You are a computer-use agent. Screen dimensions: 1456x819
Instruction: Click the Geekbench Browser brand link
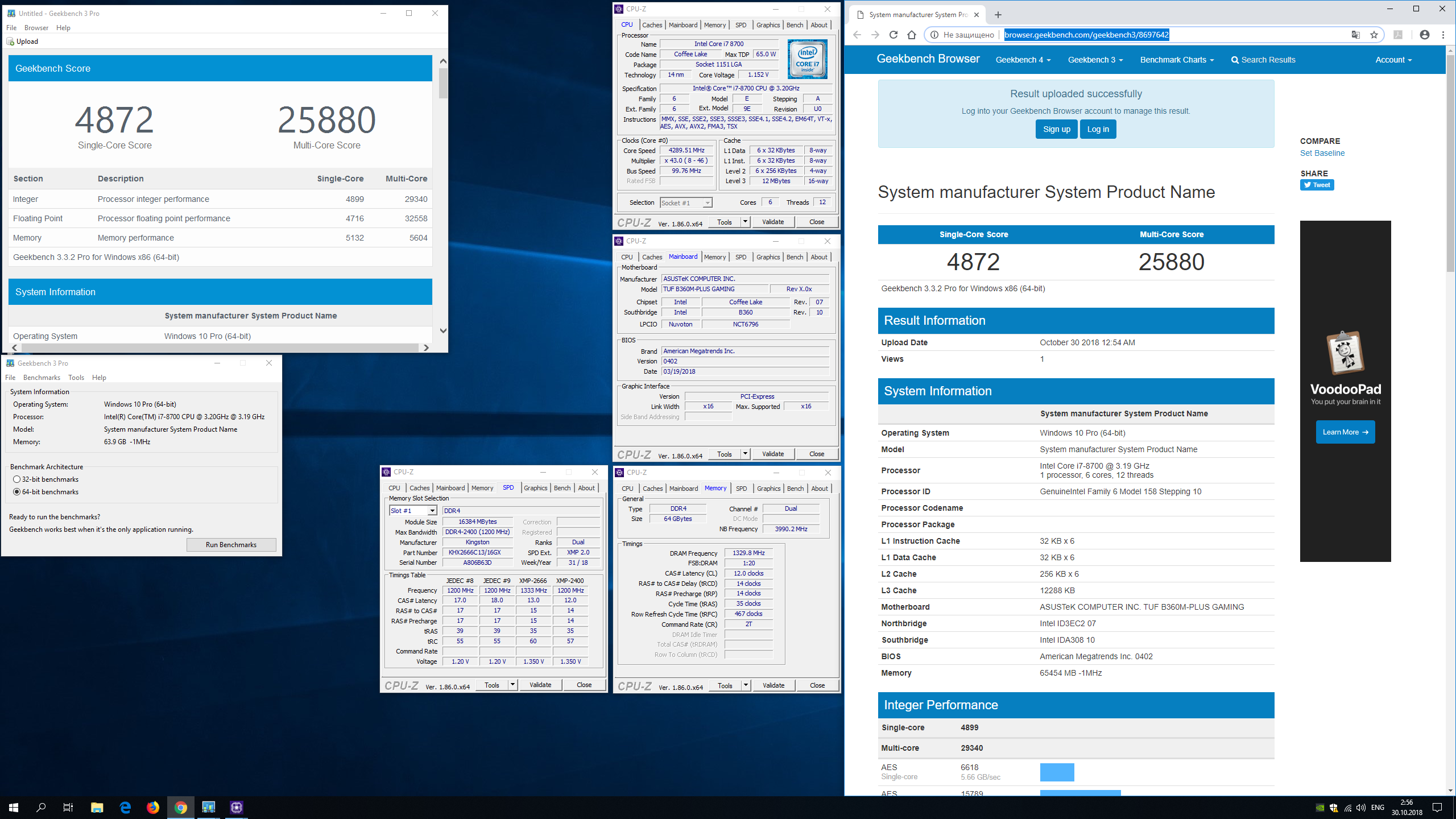click(x=928, y=59)
